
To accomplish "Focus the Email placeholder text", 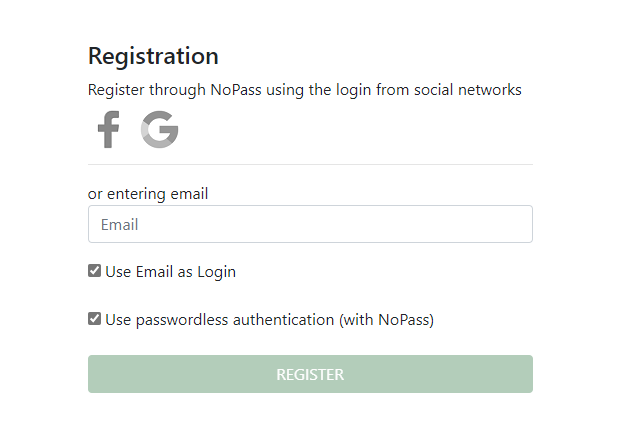I will tap(119, 225).
